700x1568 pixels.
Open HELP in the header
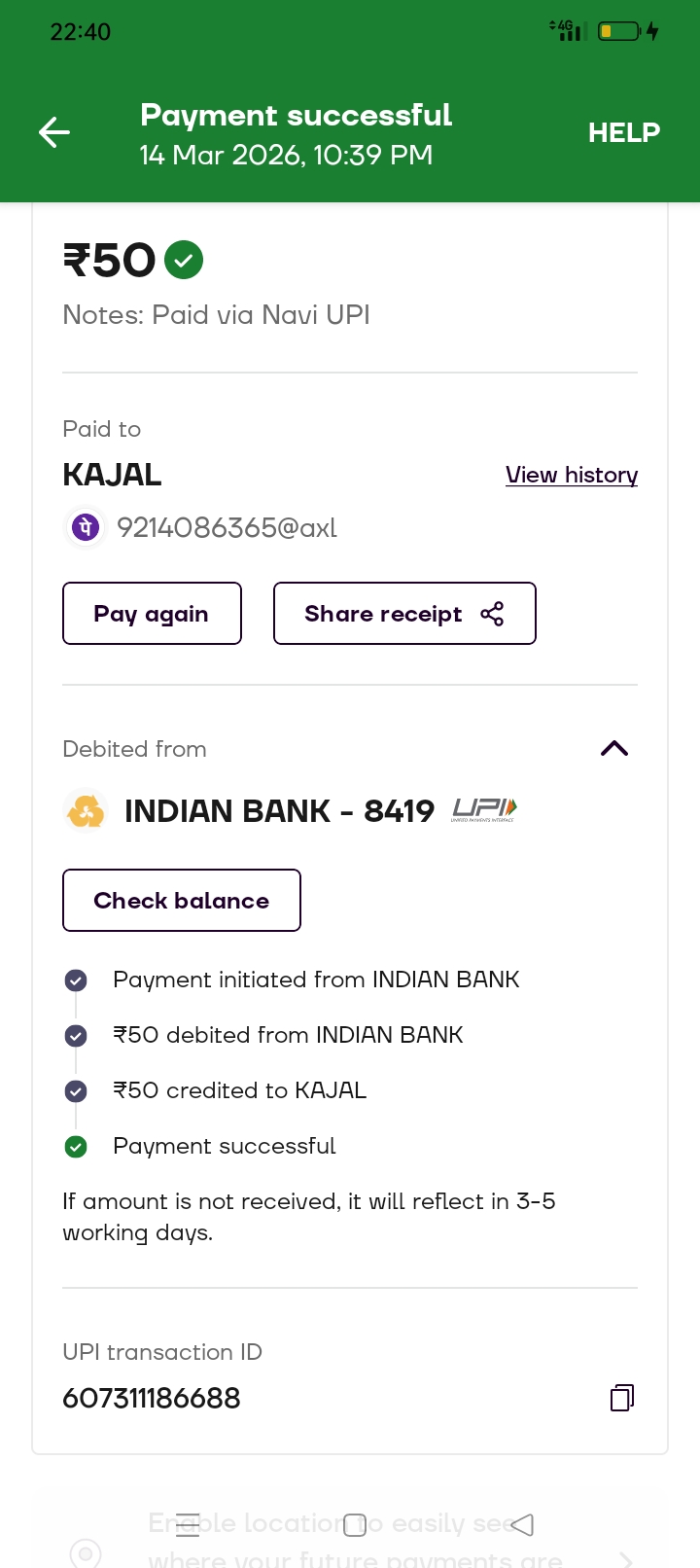pyautogui.click(x=623, y=132)
